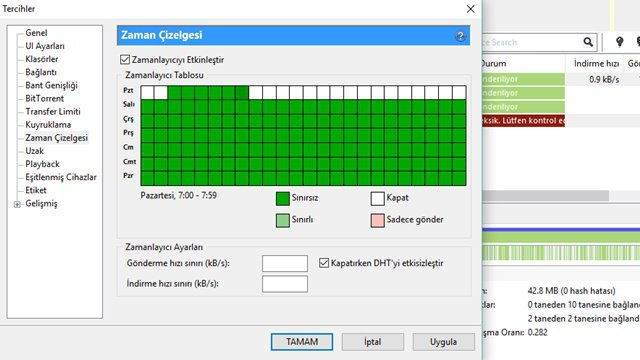
Task: Expand the Gelişmiş tree node
Action: [17, 204]
